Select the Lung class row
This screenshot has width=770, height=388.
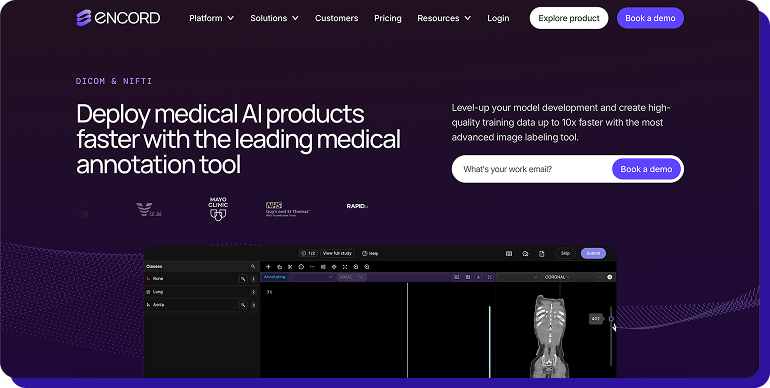(x=201, y=292)
